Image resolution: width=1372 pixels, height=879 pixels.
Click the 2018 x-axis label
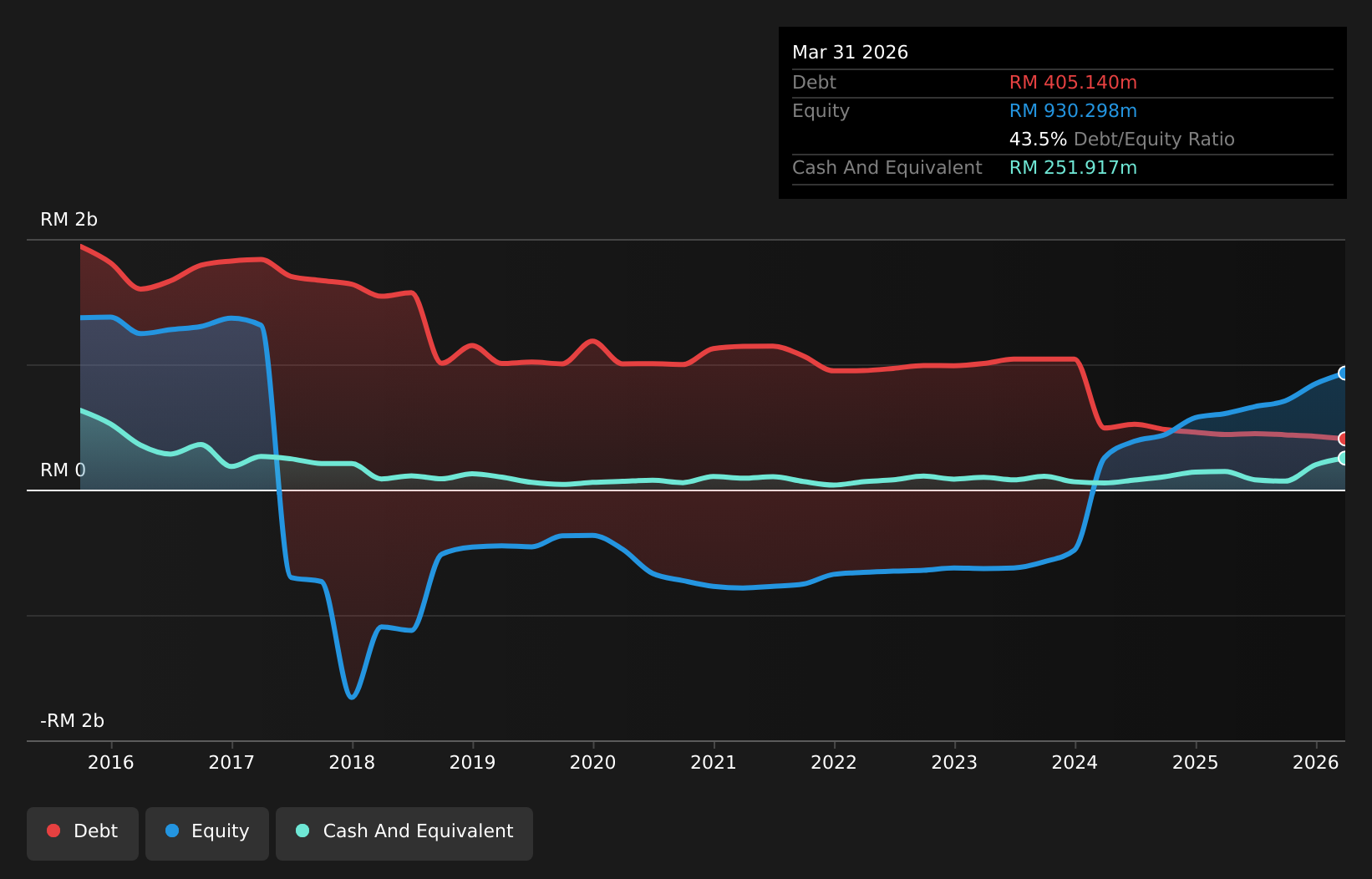click(x=352, y=762)
